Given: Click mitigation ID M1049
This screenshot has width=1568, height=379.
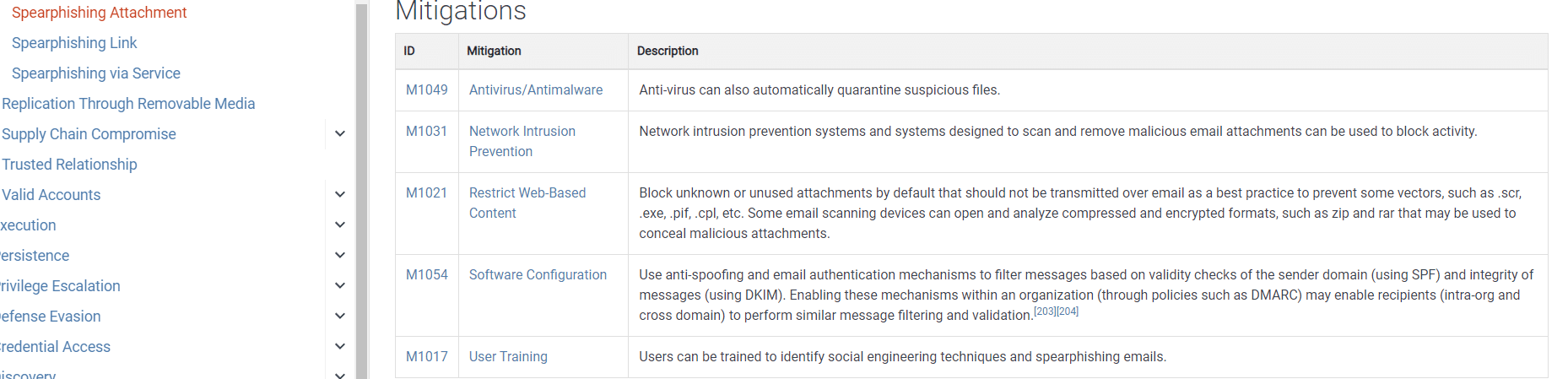Looking at the screenshot, I should [x=427, y=89].
